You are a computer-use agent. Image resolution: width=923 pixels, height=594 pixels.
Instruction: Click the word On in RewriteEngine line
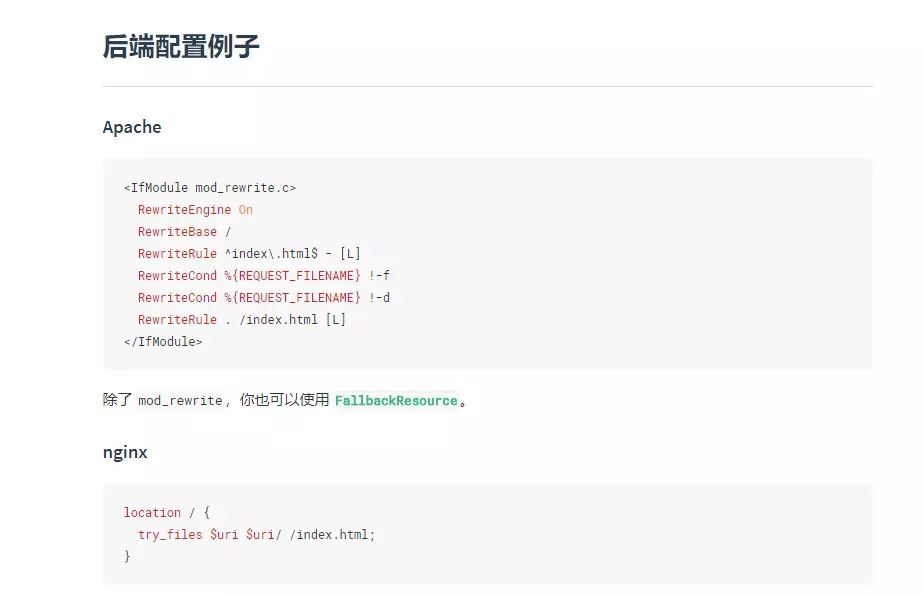click(x=245, y=210)
